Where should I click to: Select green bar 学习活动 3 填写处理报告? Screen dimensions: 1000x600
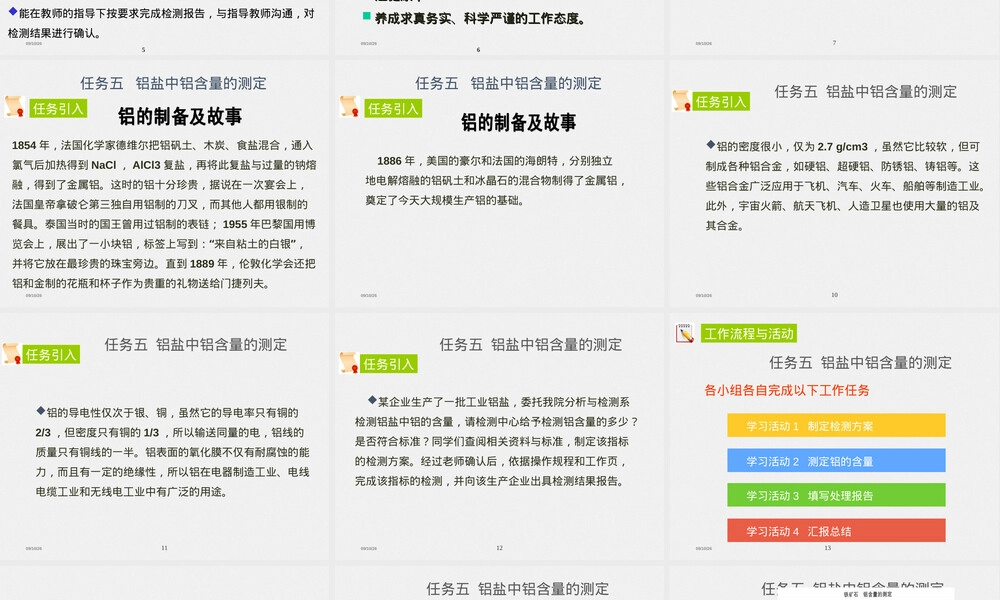pyautogui.click(x=836, y=495)
